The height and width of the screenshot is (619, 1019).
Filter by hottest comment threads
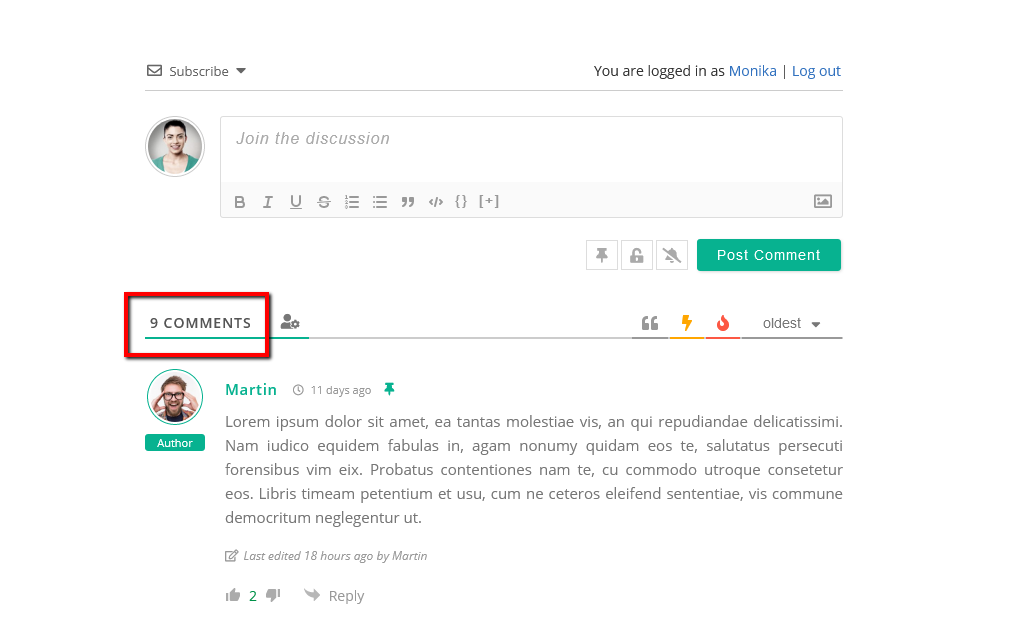(x=723, y=323)
